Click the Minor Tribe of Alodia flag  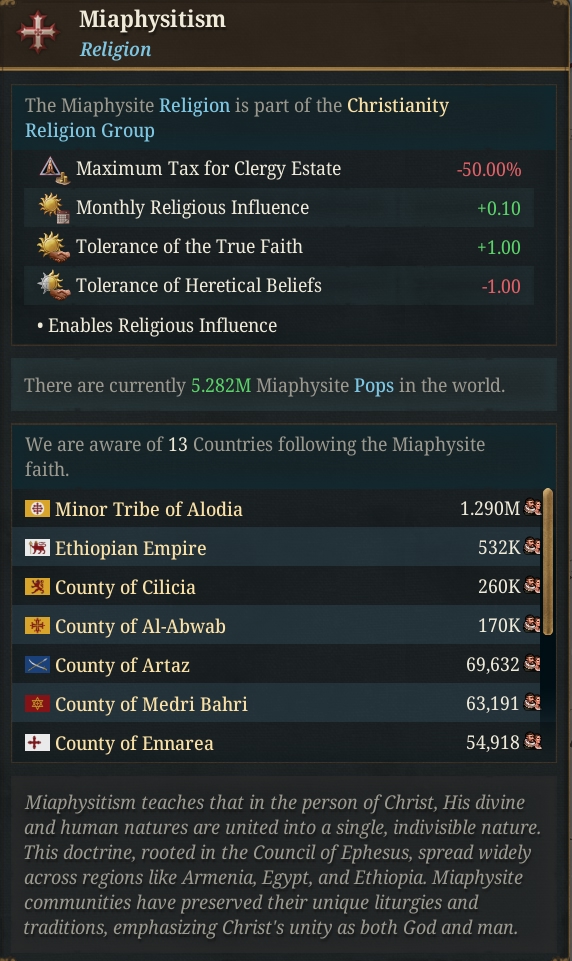click(x=37, y=509)
